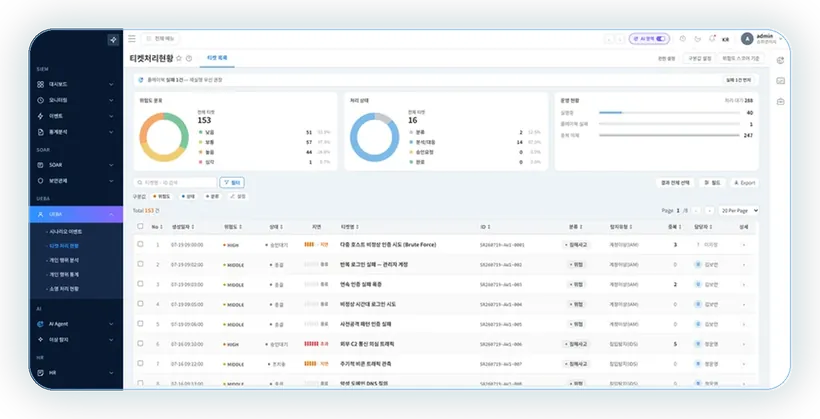Open 소명 처리 현황 submenu item
Viewport: 820px width, 419px height.
64,289
